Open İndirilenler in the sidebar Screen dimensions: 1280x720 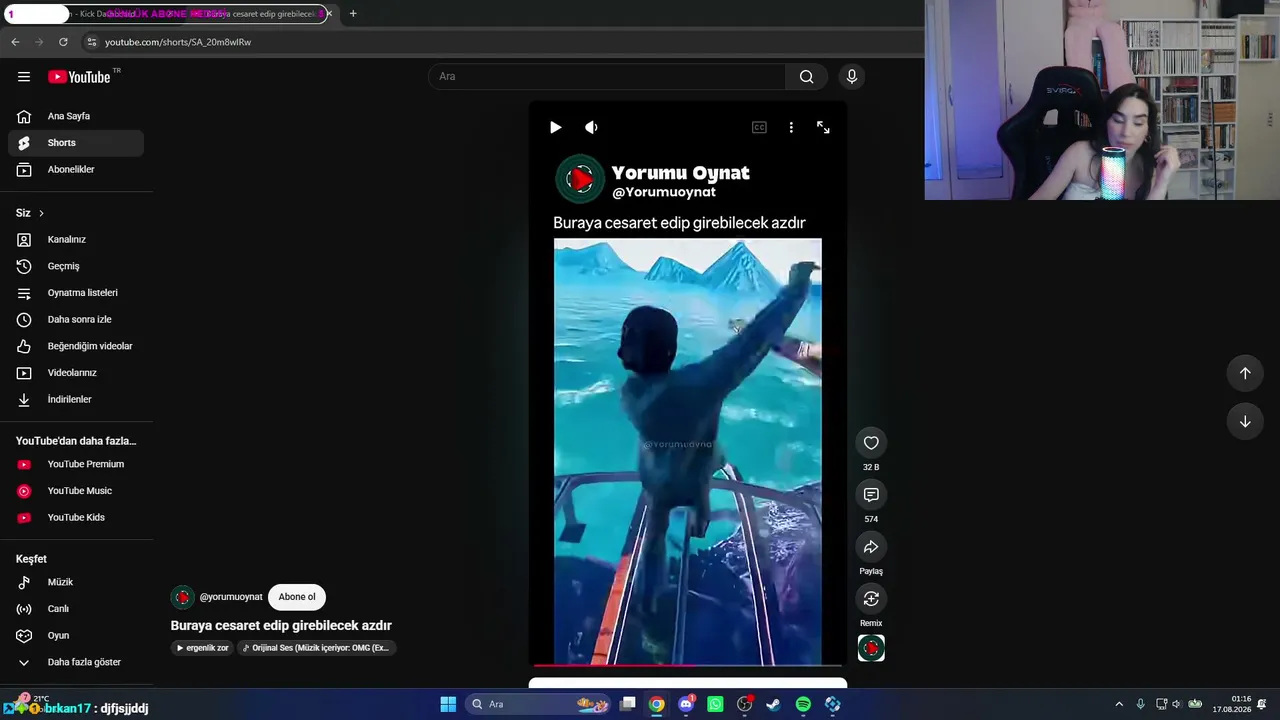pyautogui.click(x=76, y=400)
